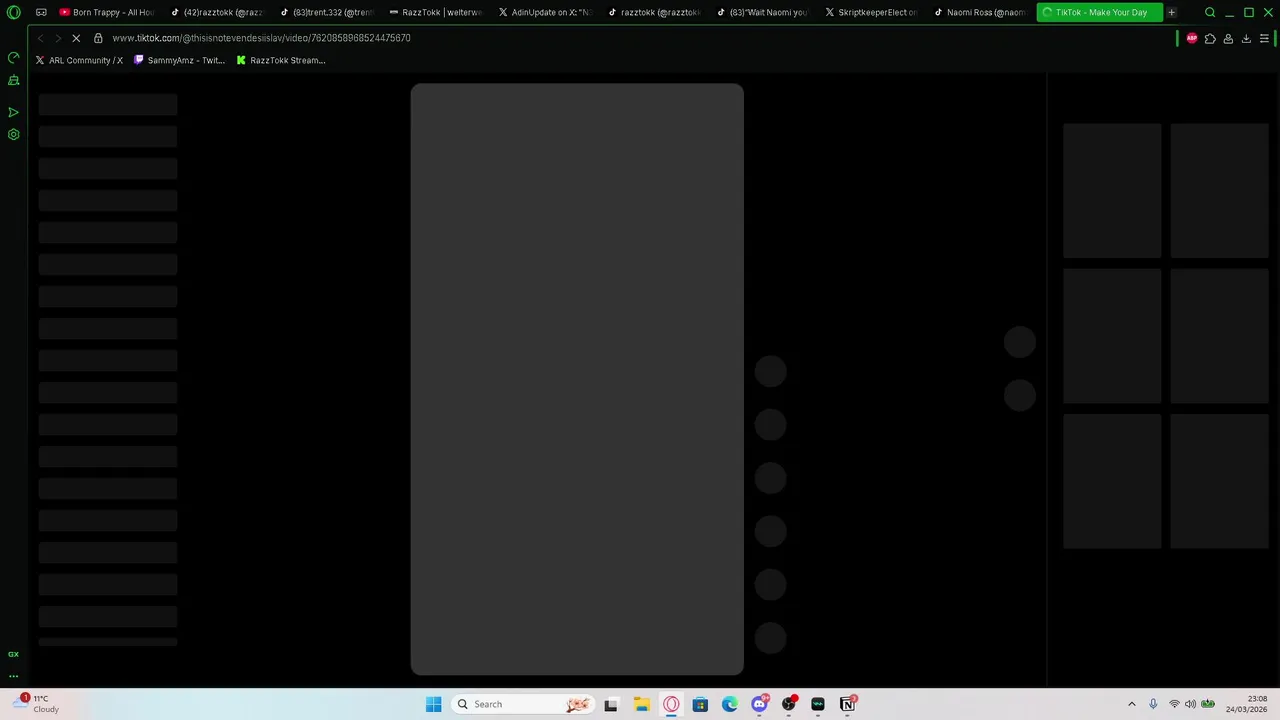Image resolution: width=1280 pixels, height=720 pixels.
Task: Switch to the Naomi Ross tab
Action: coord(981,13)
